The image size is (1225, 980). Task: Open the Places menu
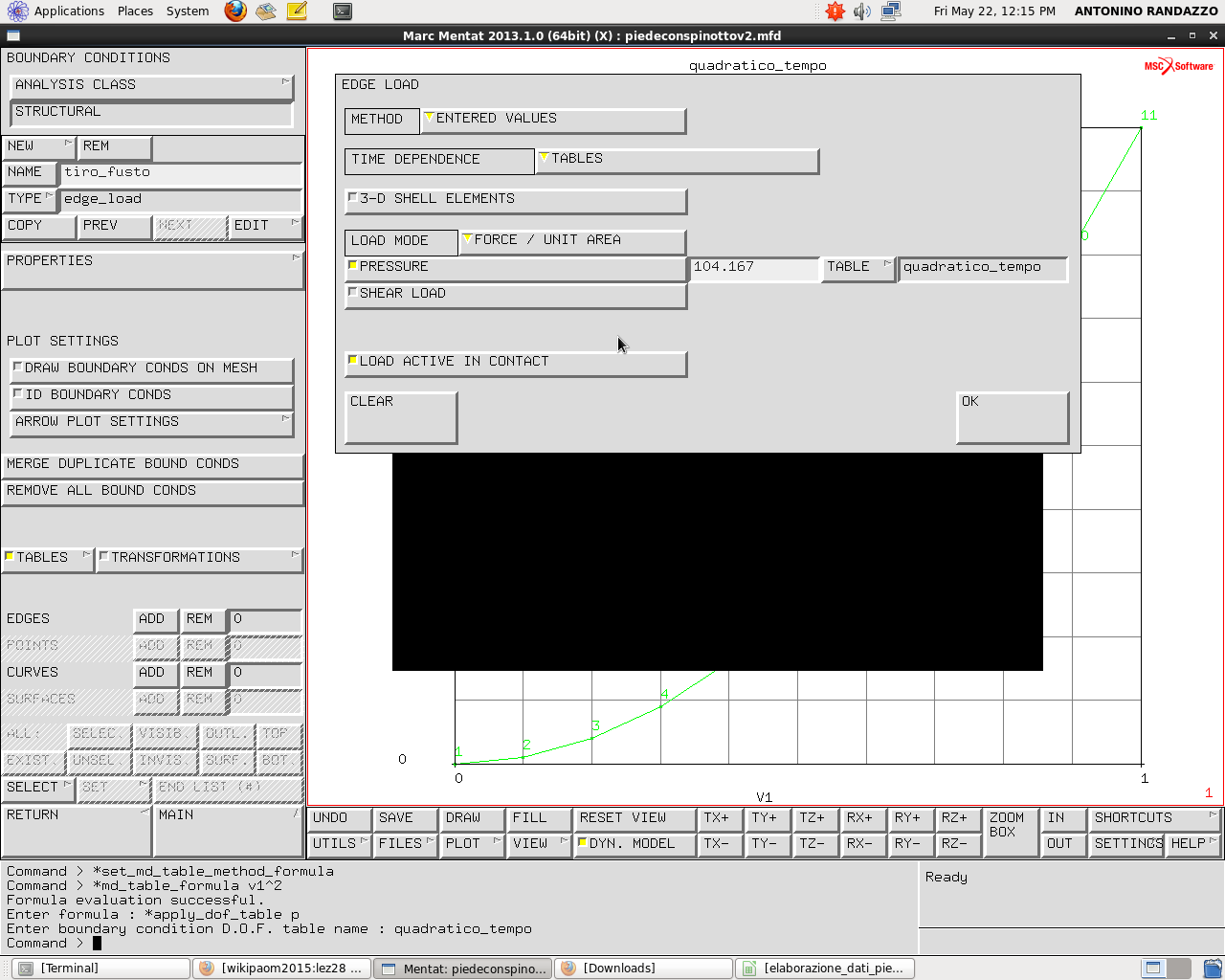pos(135,11)
